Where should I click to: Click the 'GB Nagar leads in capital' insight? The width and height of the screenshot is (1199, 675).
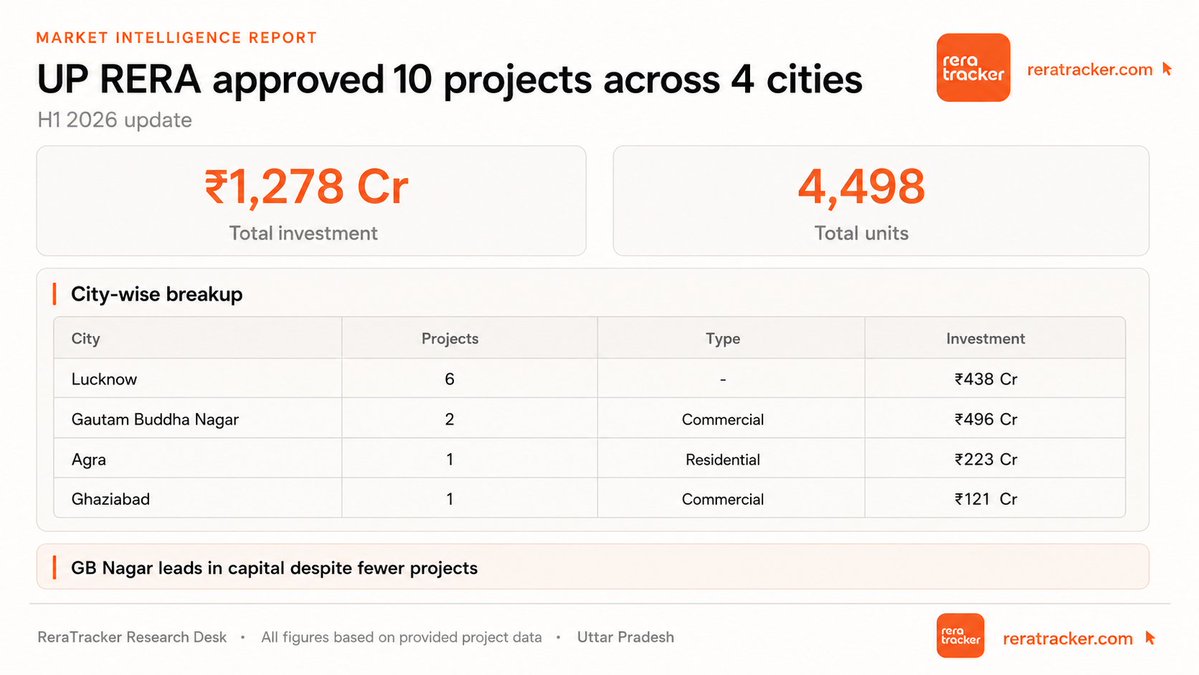(x=275, y=568)
